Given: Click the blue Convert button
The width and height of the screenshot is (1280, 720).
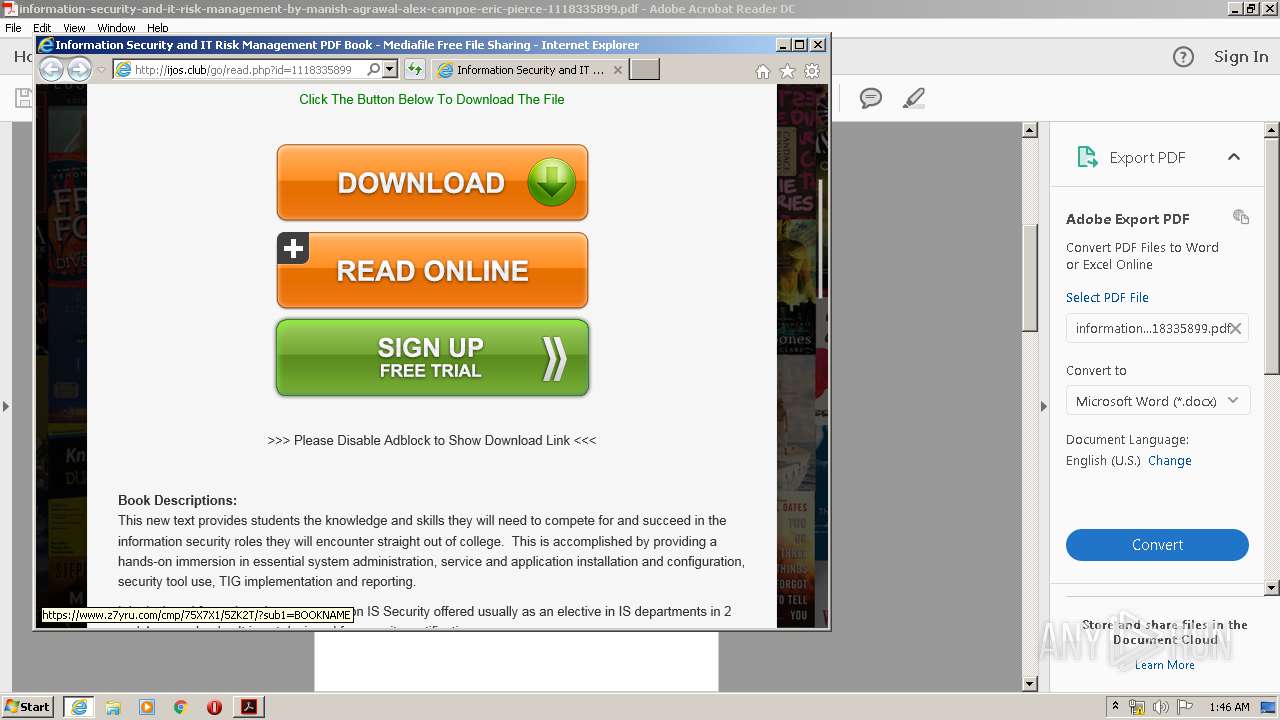Looking at the screenshot, I should coord(1157,545).
